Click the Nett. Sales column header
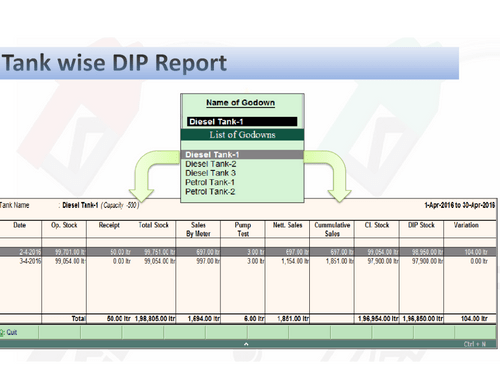This screenshot has height=375, width=500. pos(287,225)
